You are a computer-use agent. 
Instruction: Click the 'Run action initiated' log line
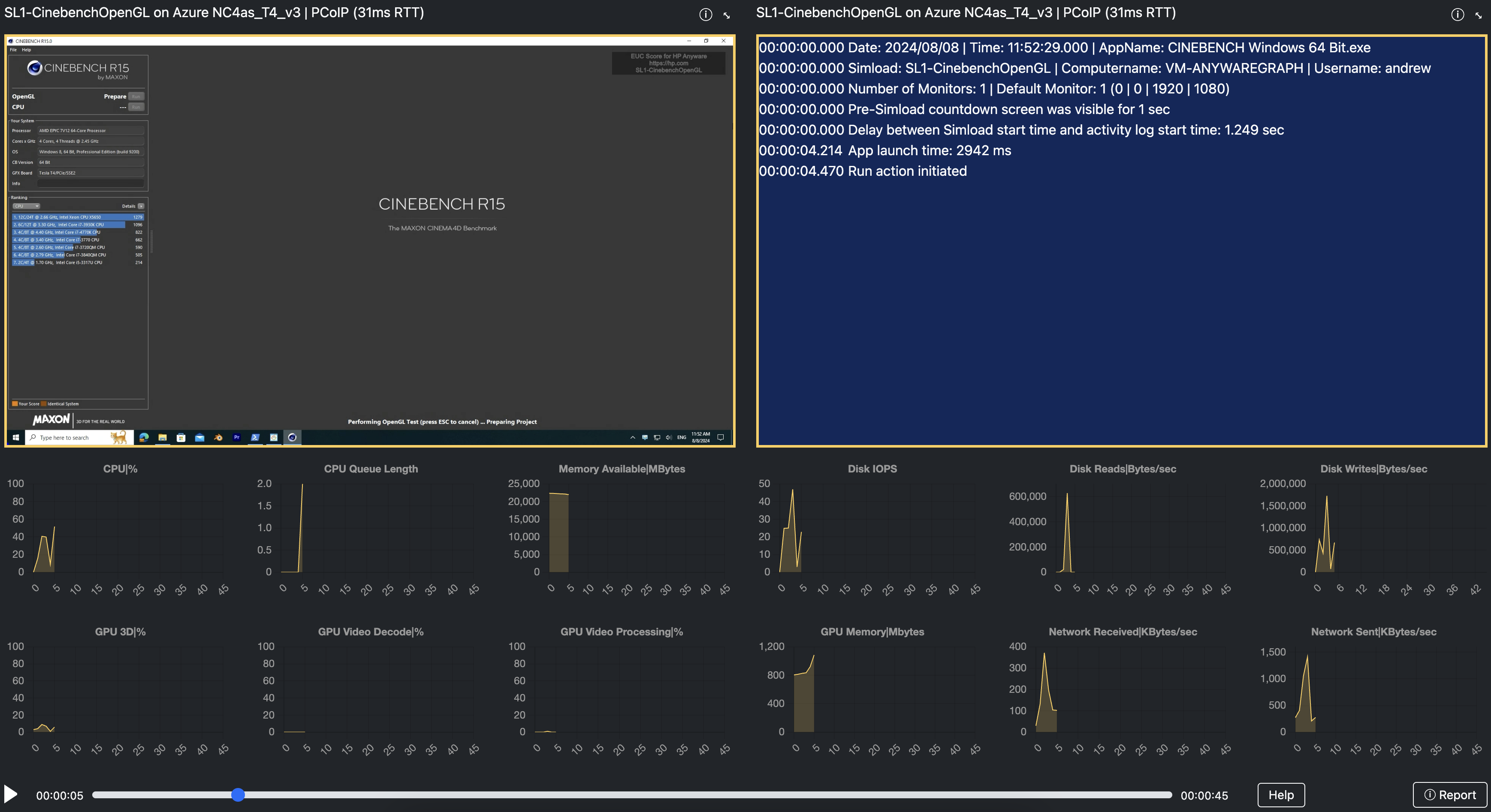tap(863, 171)
